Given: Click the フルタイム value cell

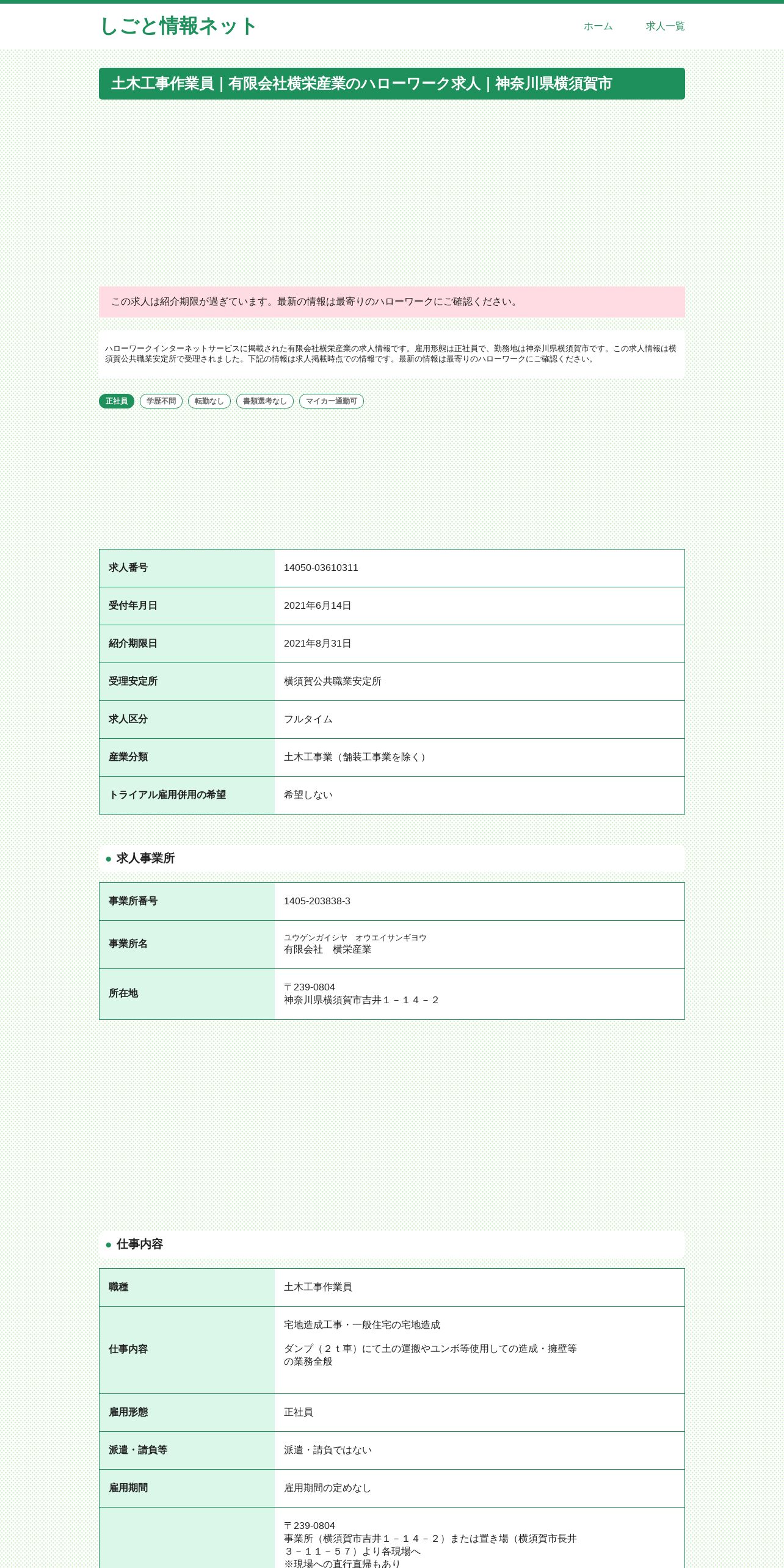Looking at the screenshot, I should click(479, 719).
